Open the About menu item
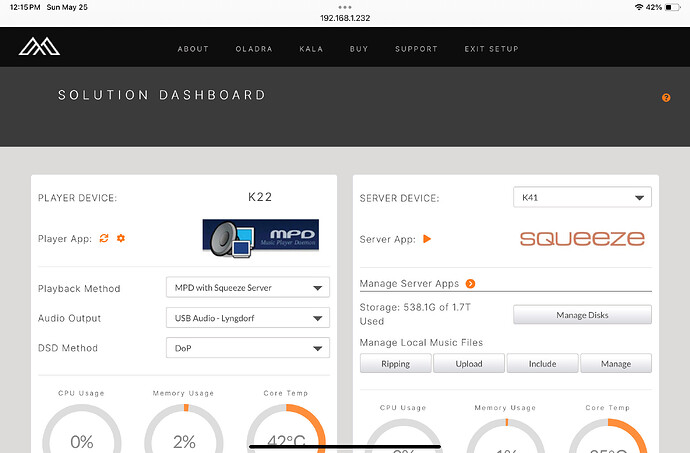 (193, 49)
